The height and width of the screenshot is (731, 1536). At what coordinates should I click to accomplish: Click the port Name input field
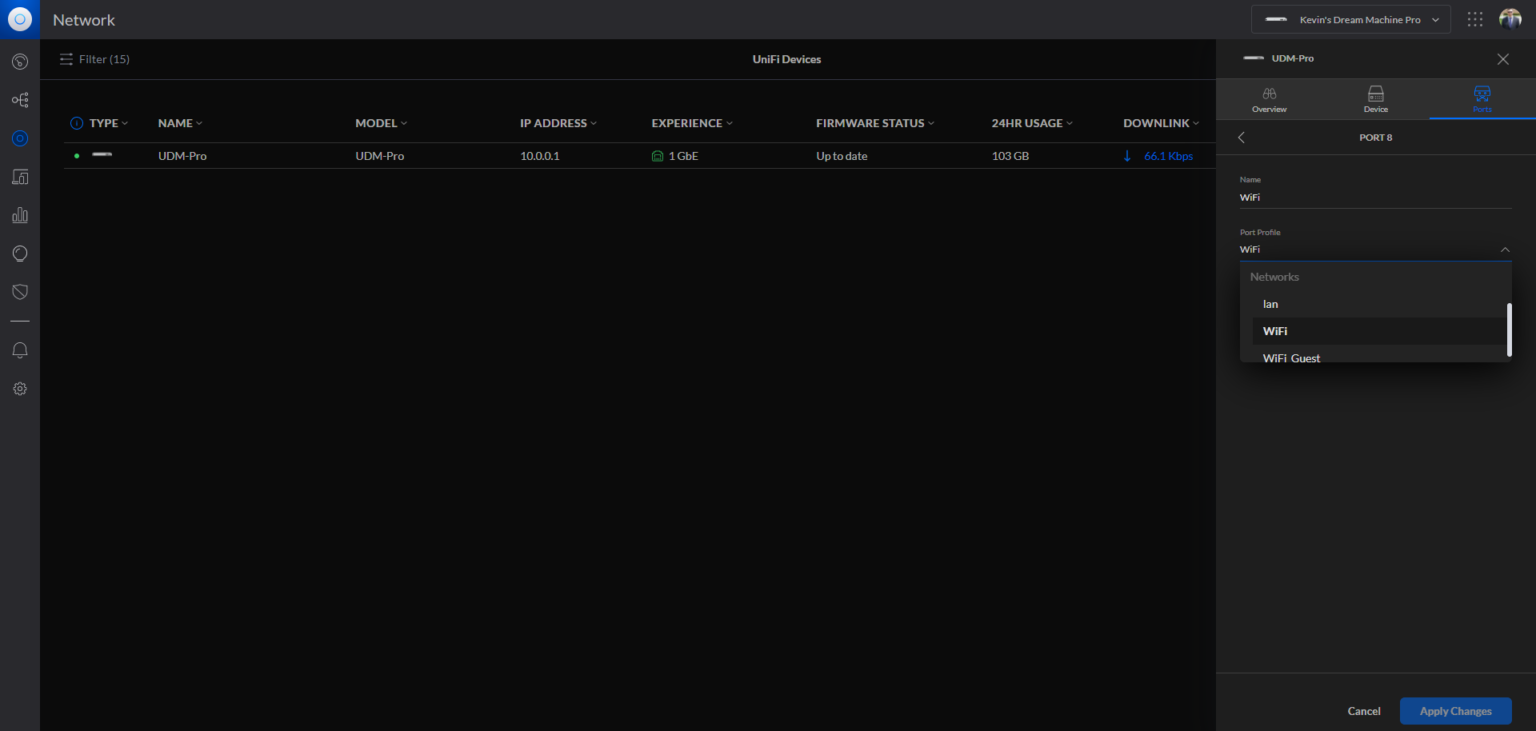[1376, 197]
